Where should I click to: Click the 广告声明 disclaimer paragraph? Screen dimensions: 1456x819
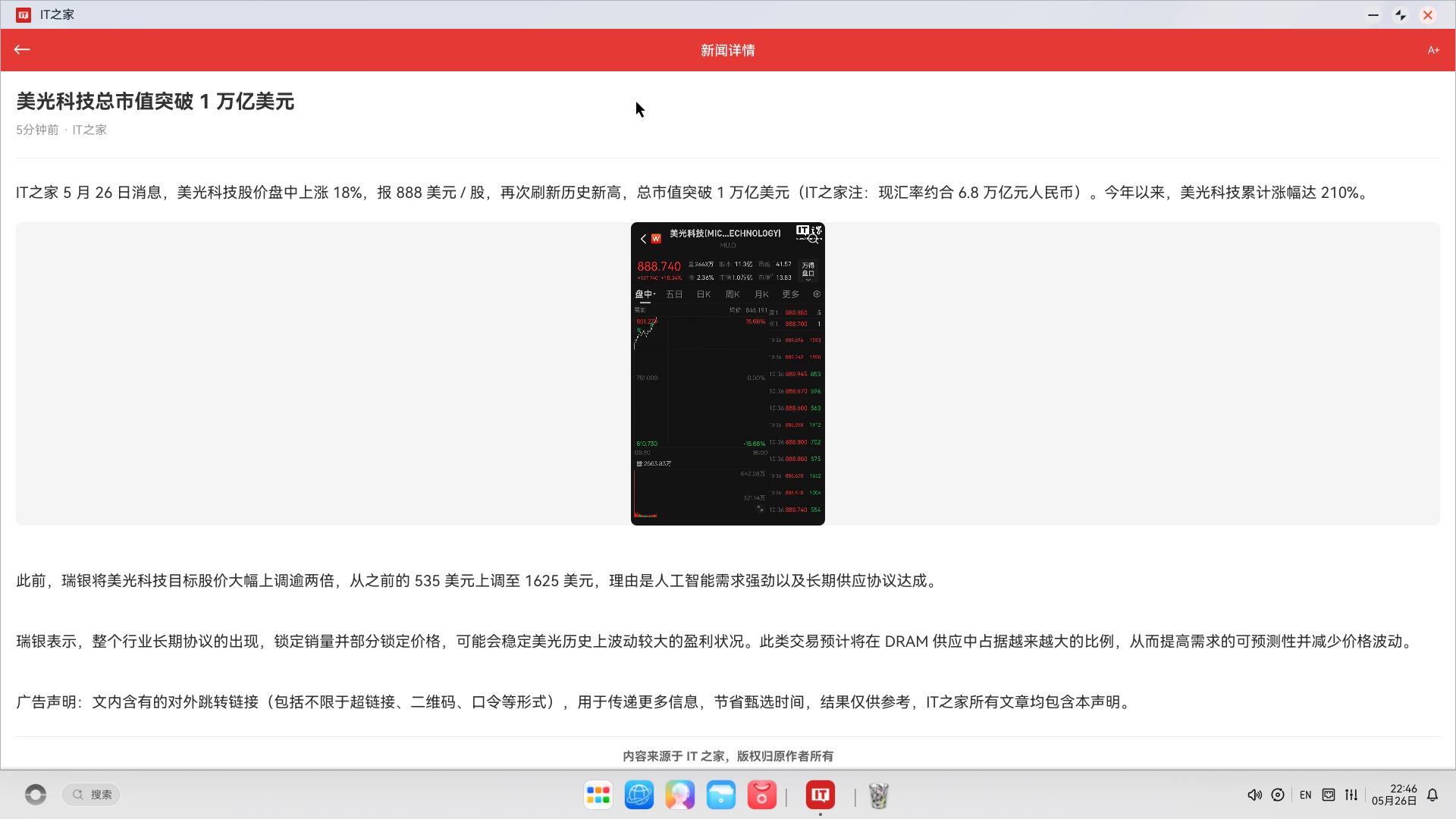(576, 702)
